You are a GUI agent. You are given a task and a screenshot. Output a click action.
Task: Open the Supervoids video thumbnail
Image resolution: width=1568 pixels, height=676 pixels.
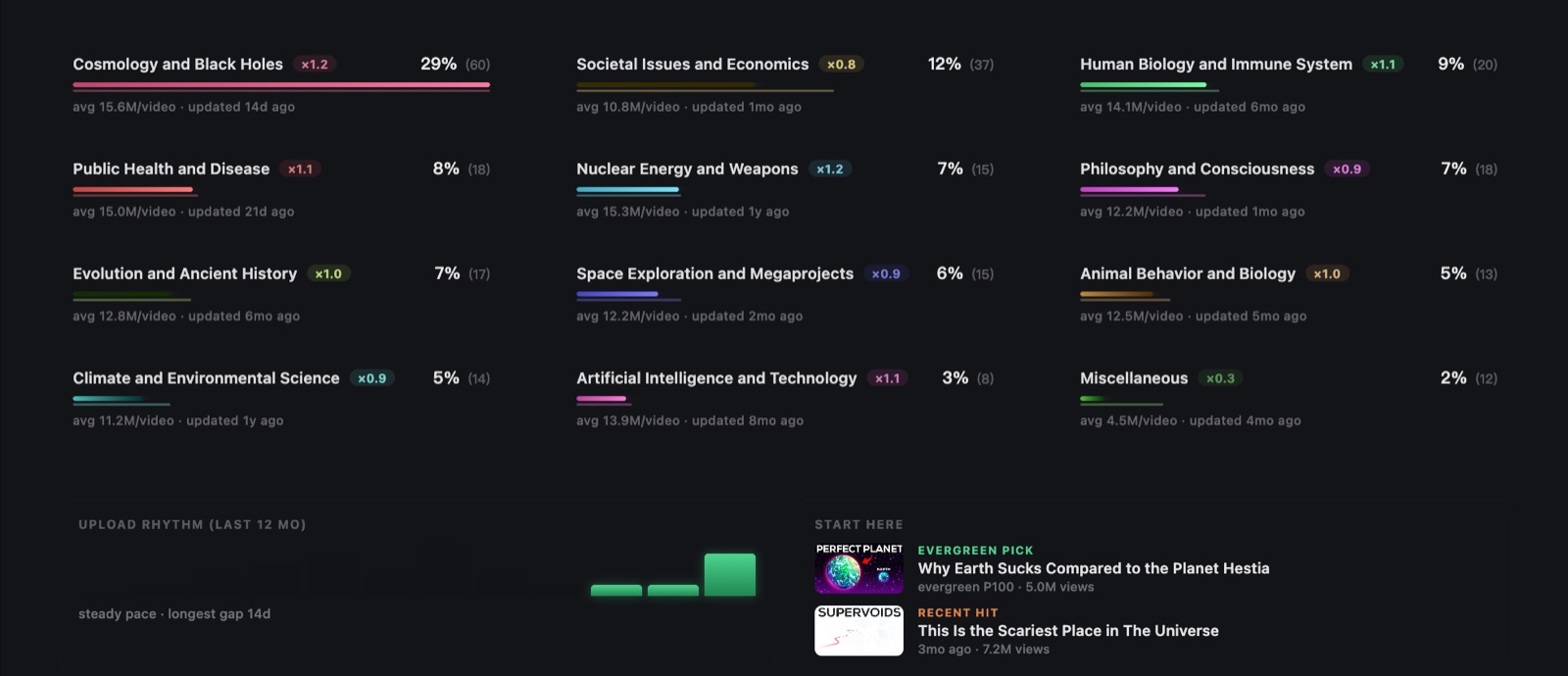(x=858, y=630)
